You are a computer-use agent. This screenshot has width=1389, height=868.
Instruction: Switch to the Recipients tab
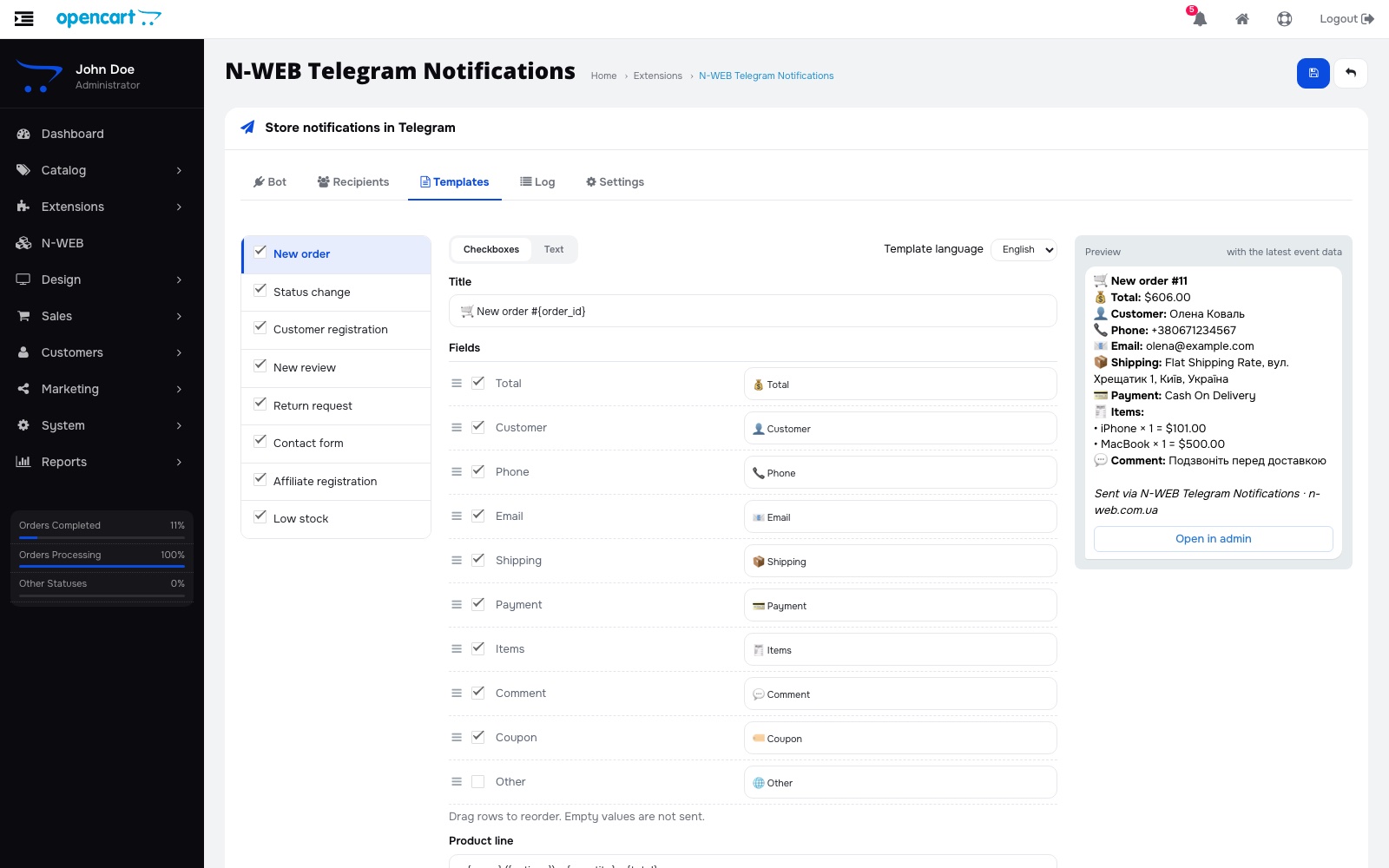[353, 182]
